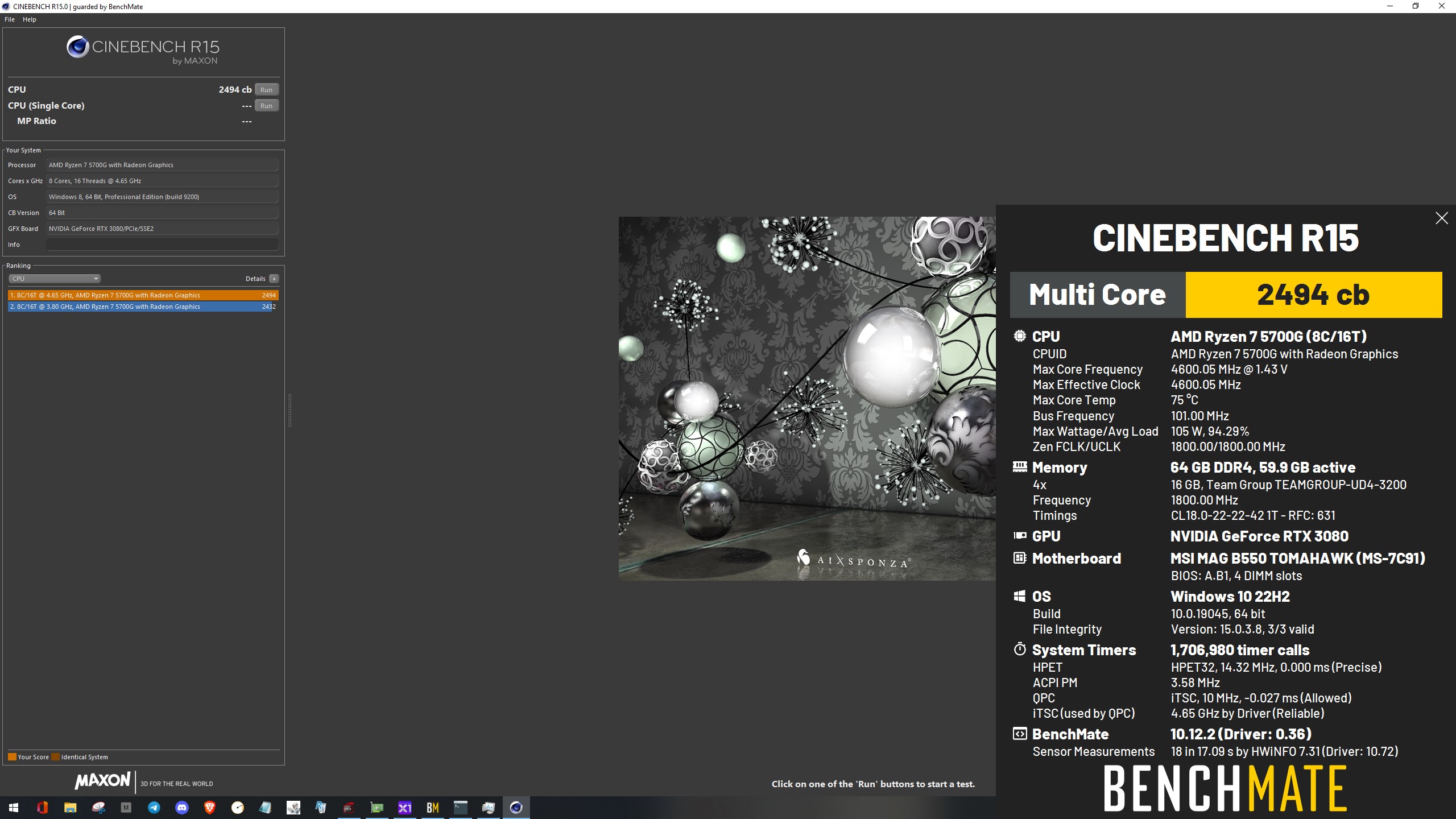The height and width of the screenshot is (819, 1456).
Task: Open the robot figure taskbar icon
Action: pos(293,807)
